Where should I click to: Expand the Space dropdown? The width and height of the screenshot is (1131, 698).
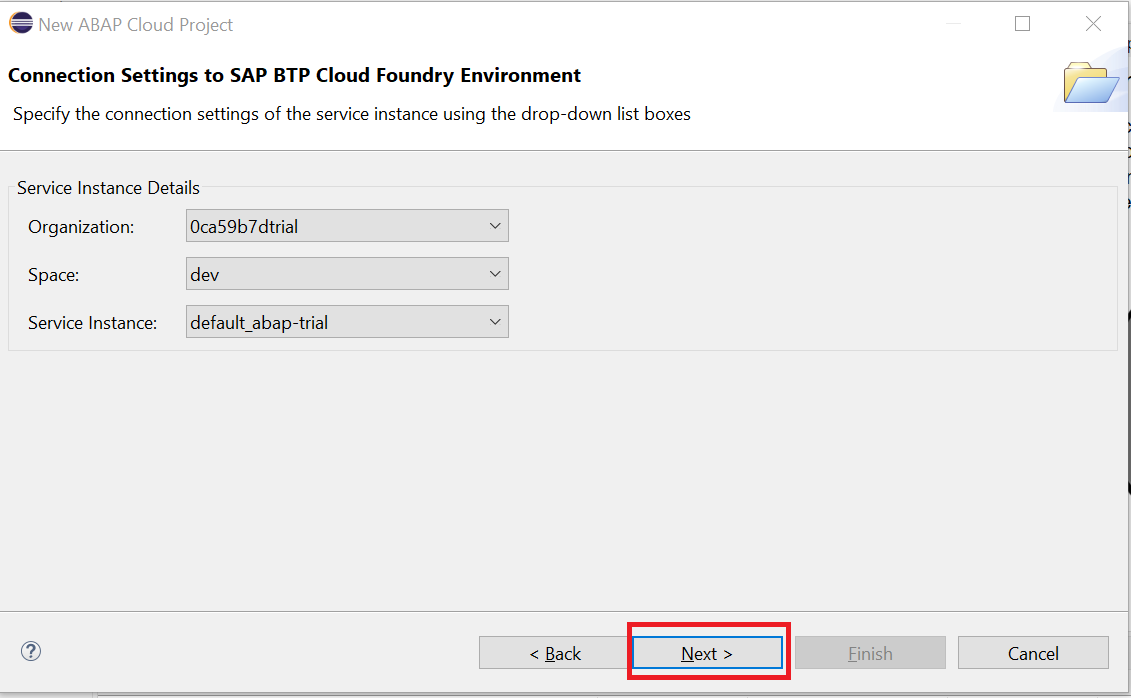click(495, 273)
